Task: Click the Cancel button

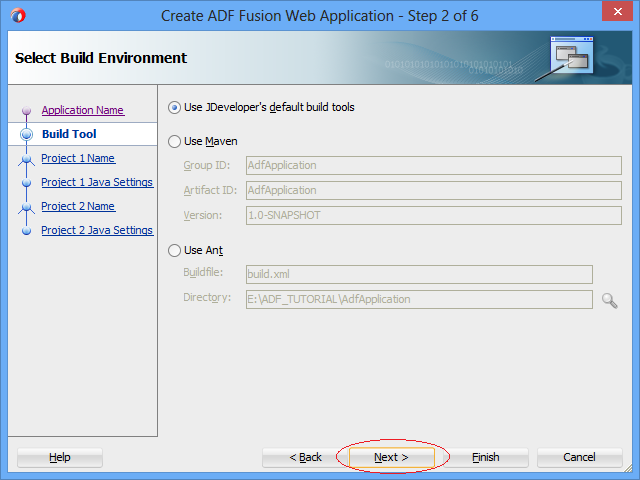Action: [579, 458]
